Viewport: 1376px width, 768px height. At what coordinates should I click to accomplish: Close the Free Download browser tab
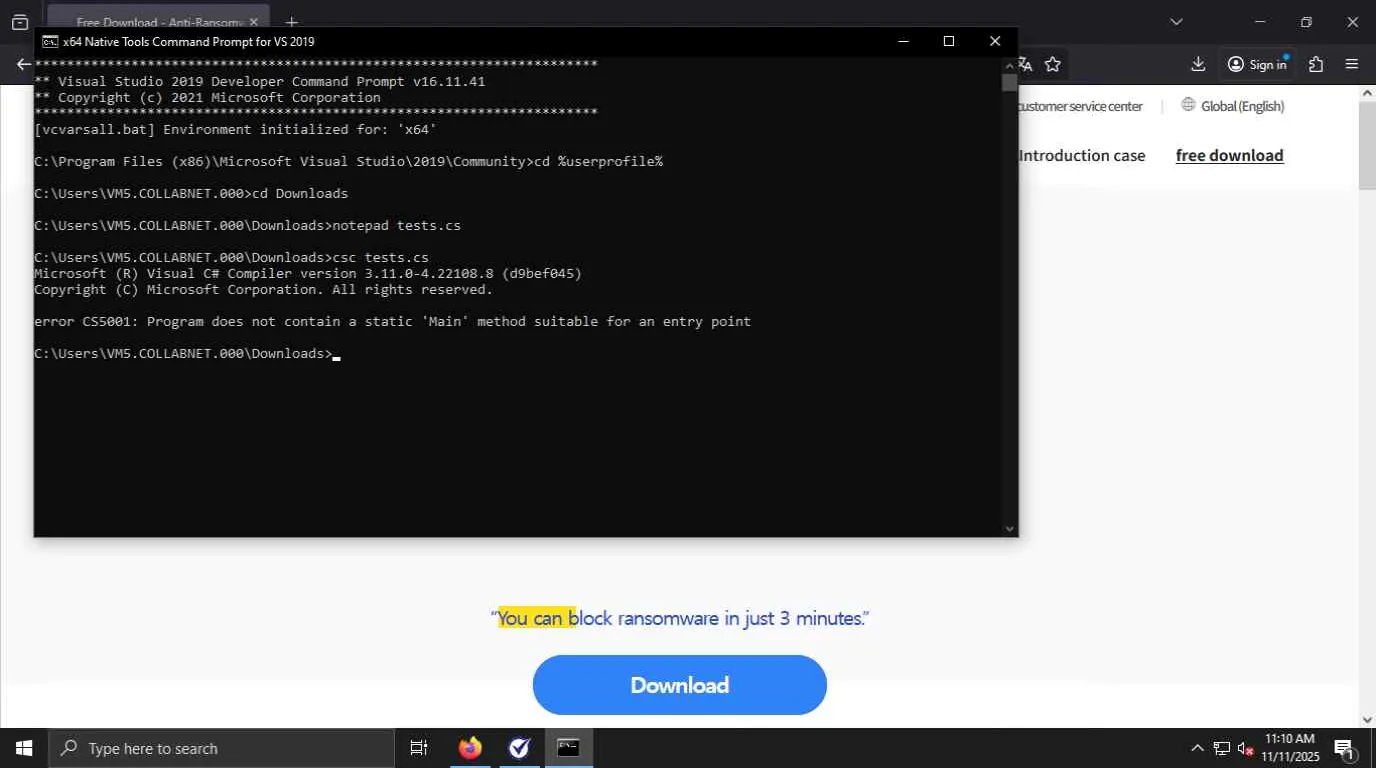(x=253, y=22)
